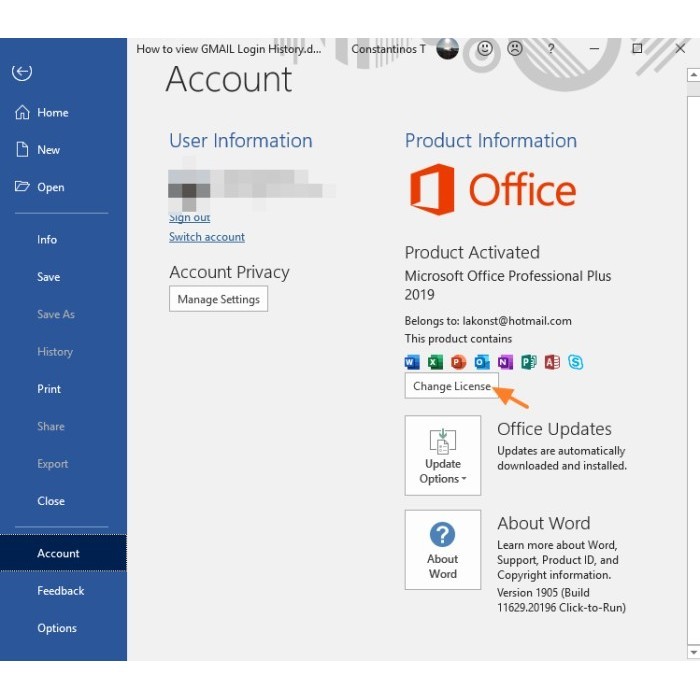
Task: Click the About Word button
Action: (x=443, y=550)
